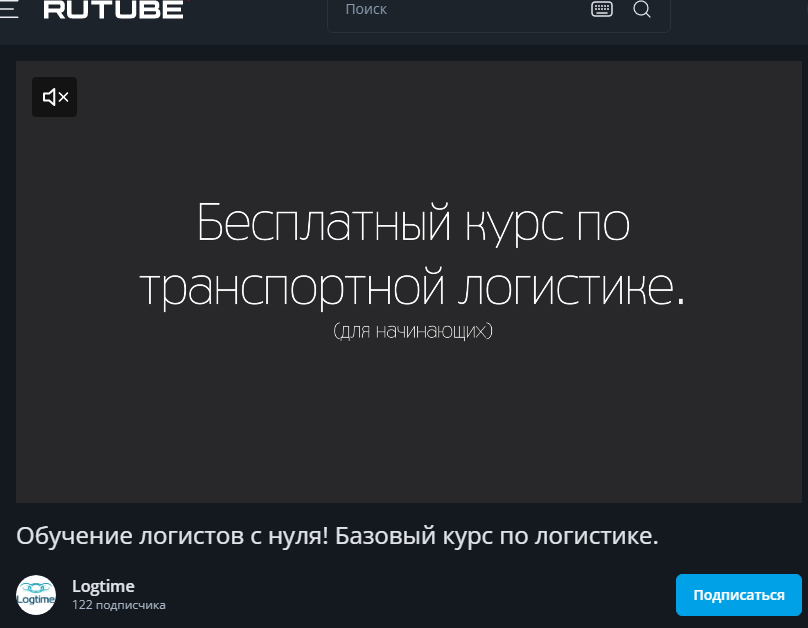
Task: Open the virtual keyboard icon
Action: [x=601, y=9]
